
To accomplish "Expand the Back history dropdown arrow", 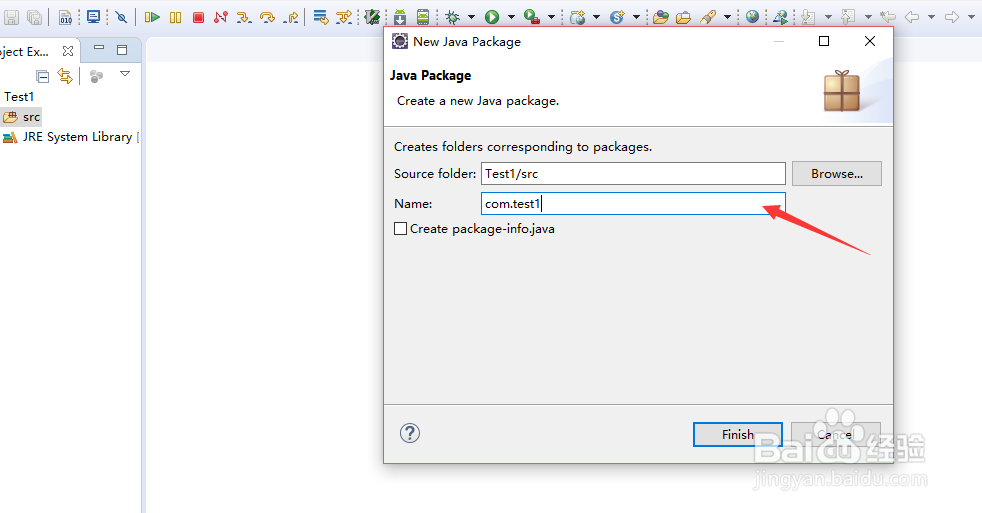I will (x=931, y=18).
